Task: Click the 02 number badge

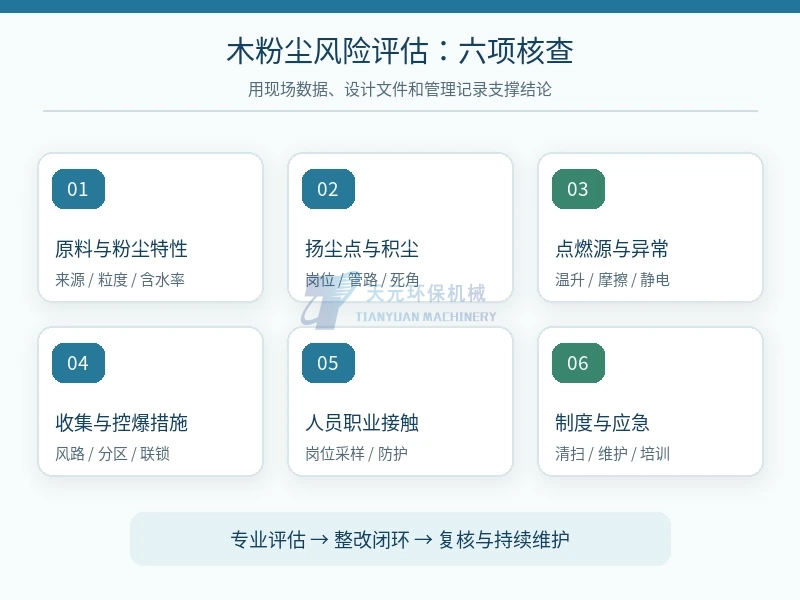Action: 328,189
